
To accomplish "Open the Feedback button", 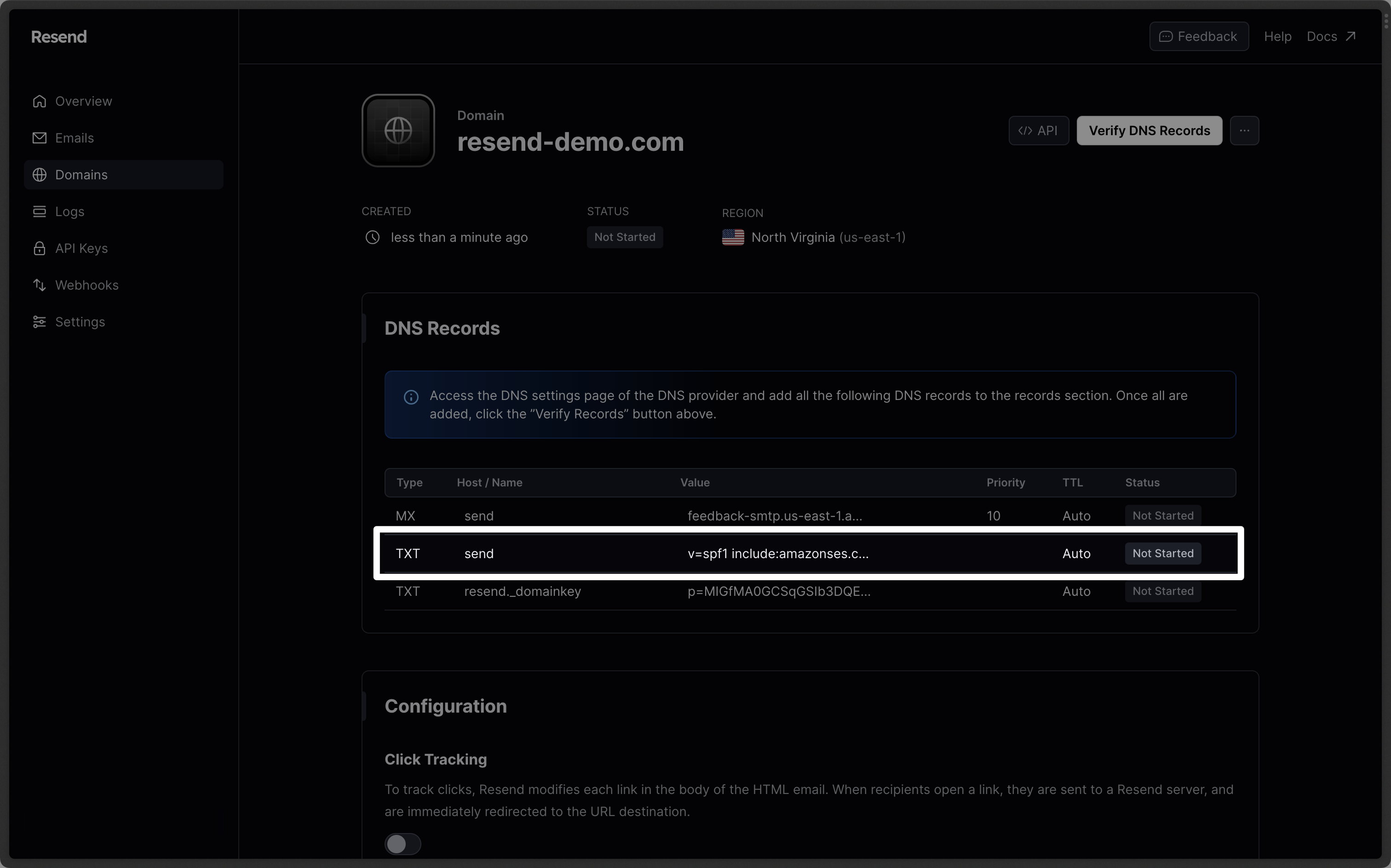I will tap(1199, 36).
